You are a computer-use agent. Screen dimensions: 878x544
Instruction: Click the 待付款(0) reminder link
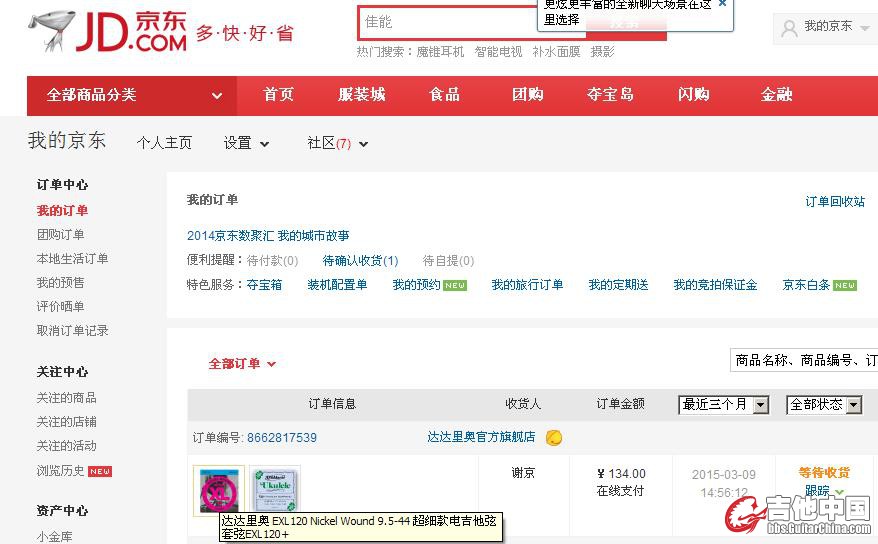tap(272, 261)
